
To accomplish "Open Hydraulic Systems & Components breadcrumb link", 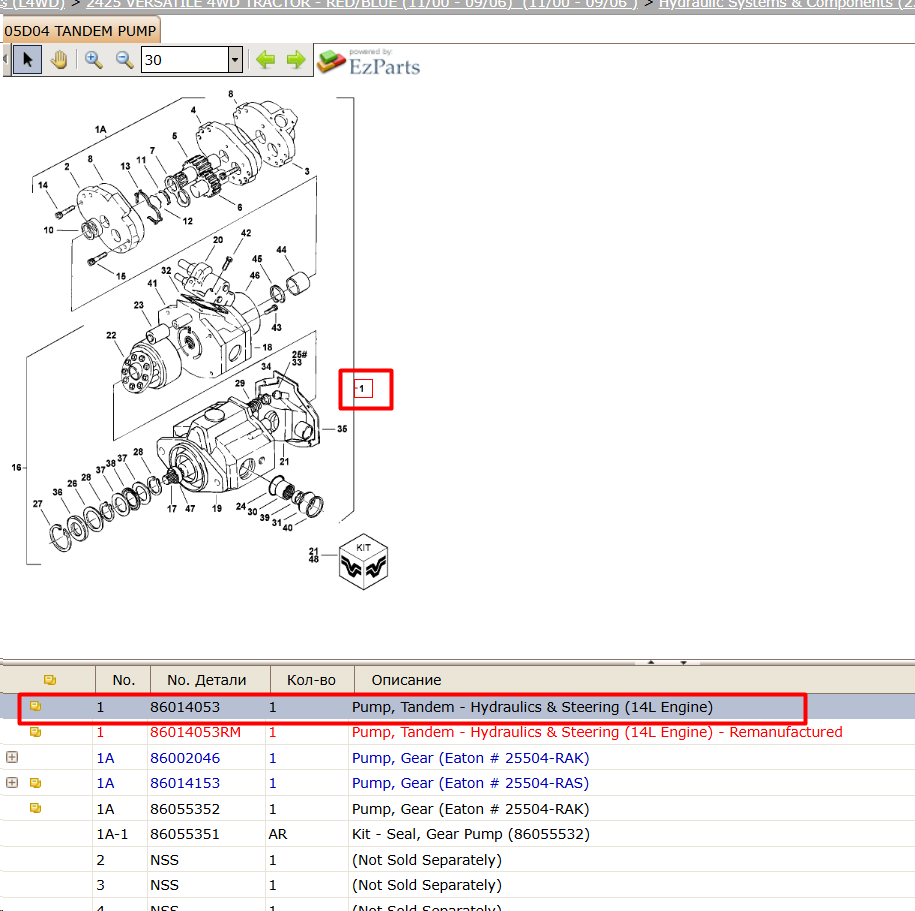I will [786, 4].
